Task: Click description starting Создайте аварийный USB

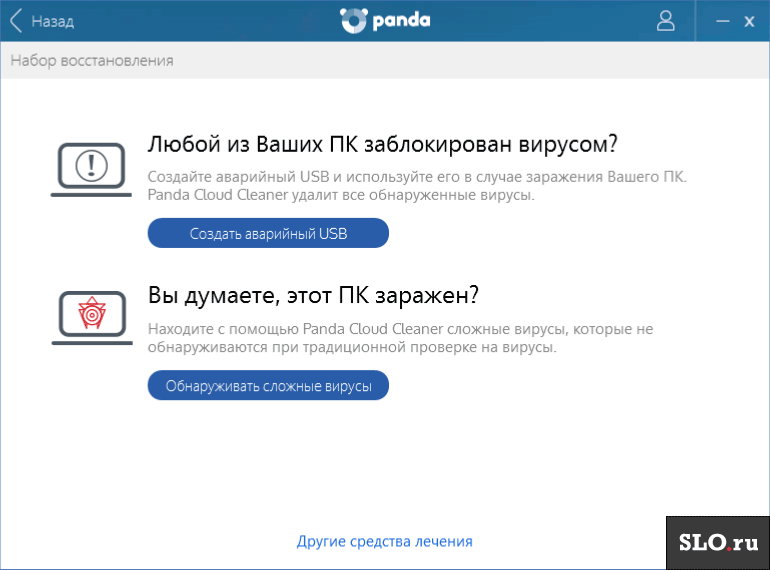Action: 417,186
